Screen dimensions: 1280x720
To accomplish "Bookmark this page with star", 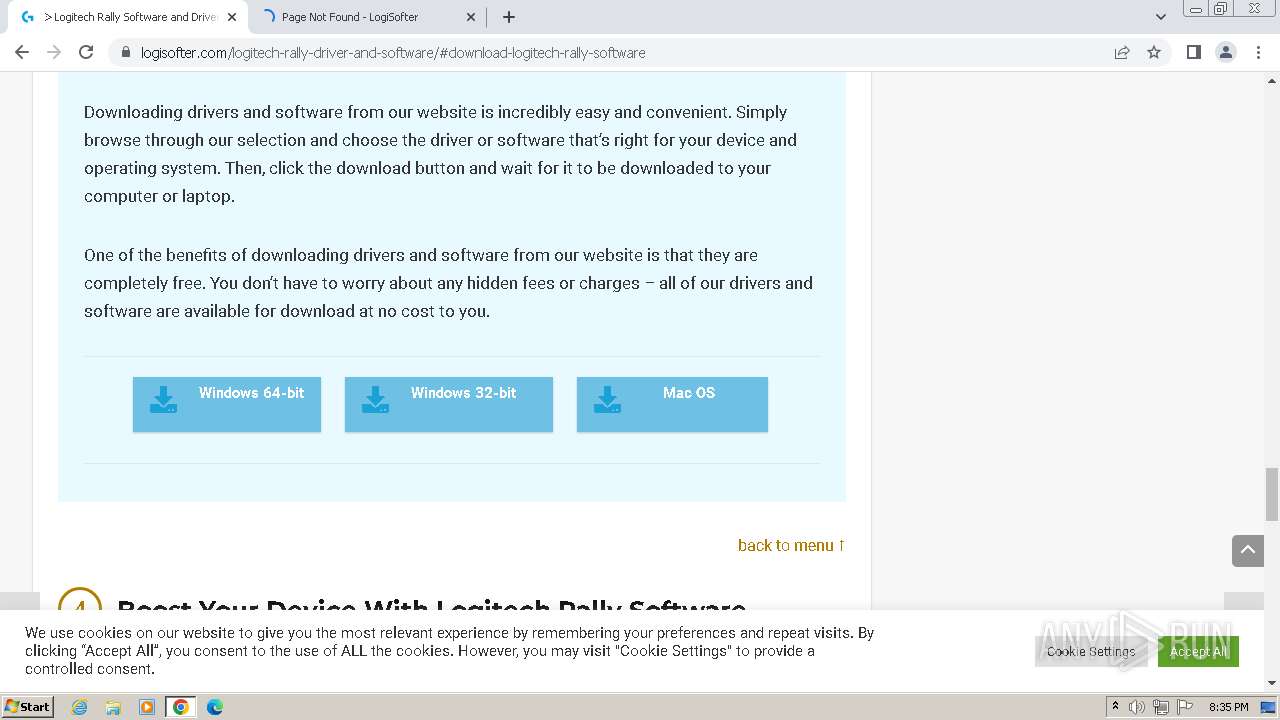I will [1154, 52].
